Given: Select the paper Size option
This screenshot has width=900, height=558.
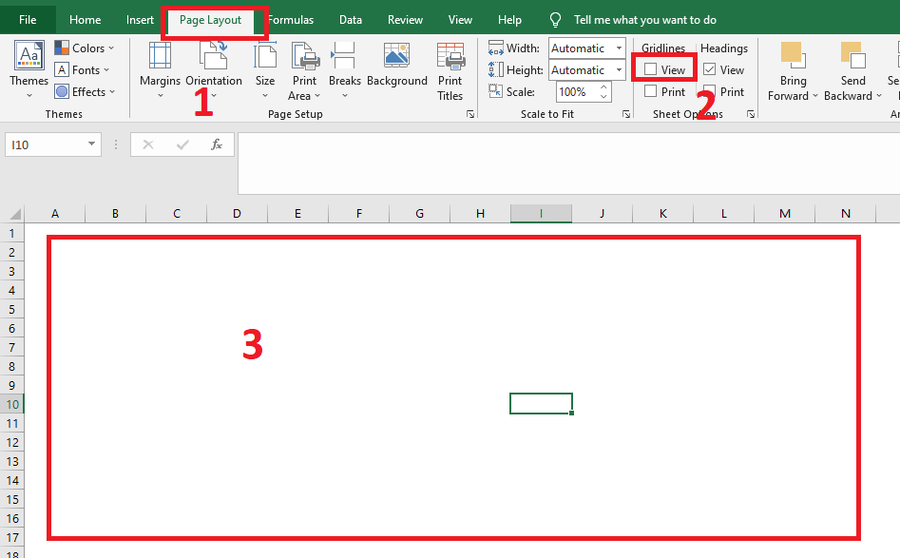Looking at the screenshot, I should (x=265, y=70).
